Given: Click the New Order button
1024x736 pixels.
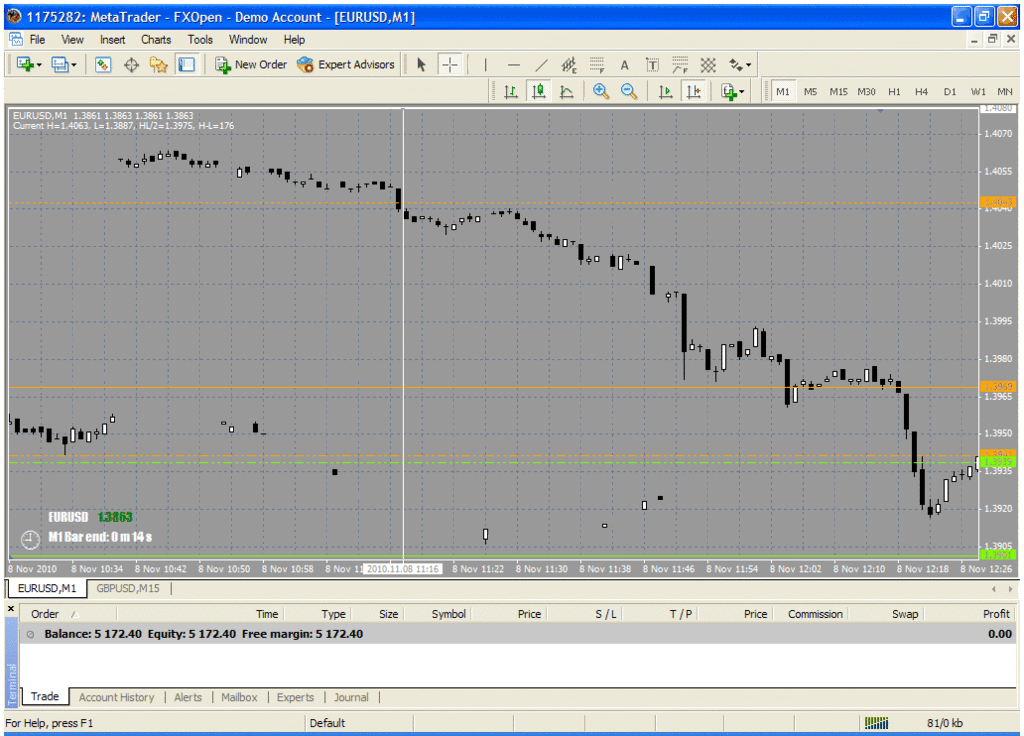Looking at the screenshot, I should (251, 65).
